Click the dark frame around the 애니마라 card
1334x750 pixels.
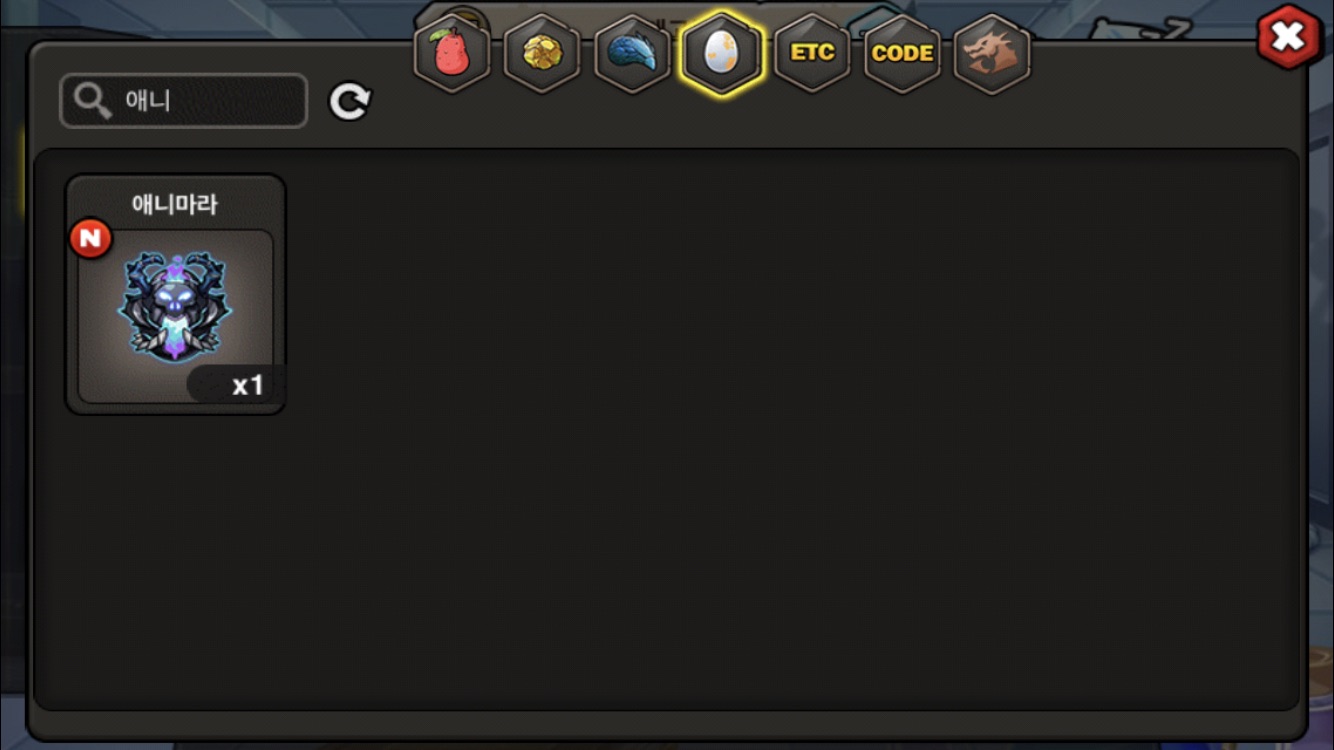tap(175, 294)
